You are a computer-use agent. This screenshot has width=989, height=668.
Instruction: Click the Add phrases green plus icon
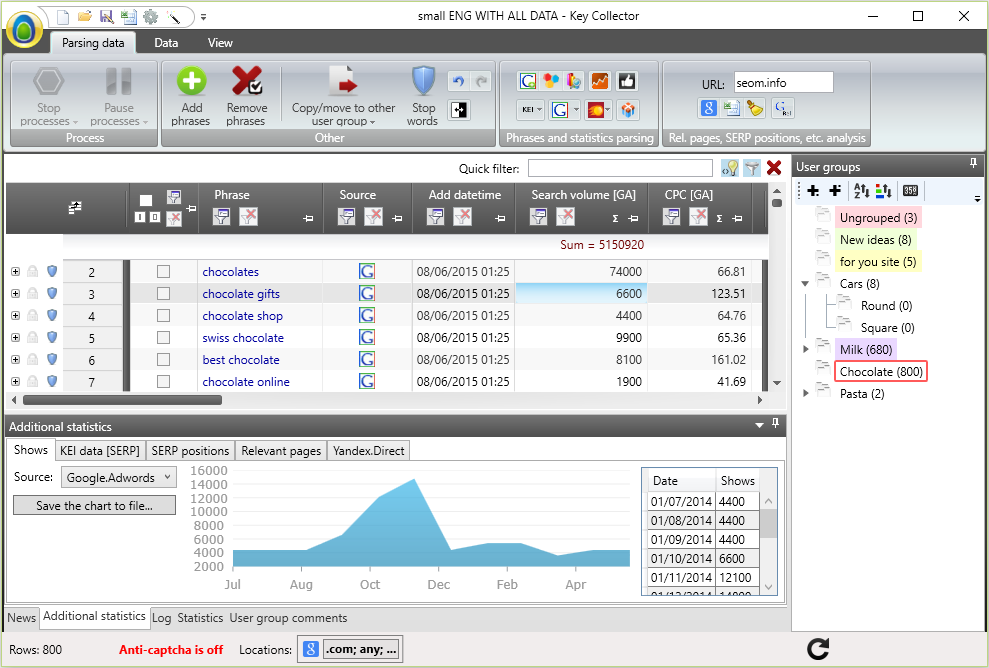point(191,82)
